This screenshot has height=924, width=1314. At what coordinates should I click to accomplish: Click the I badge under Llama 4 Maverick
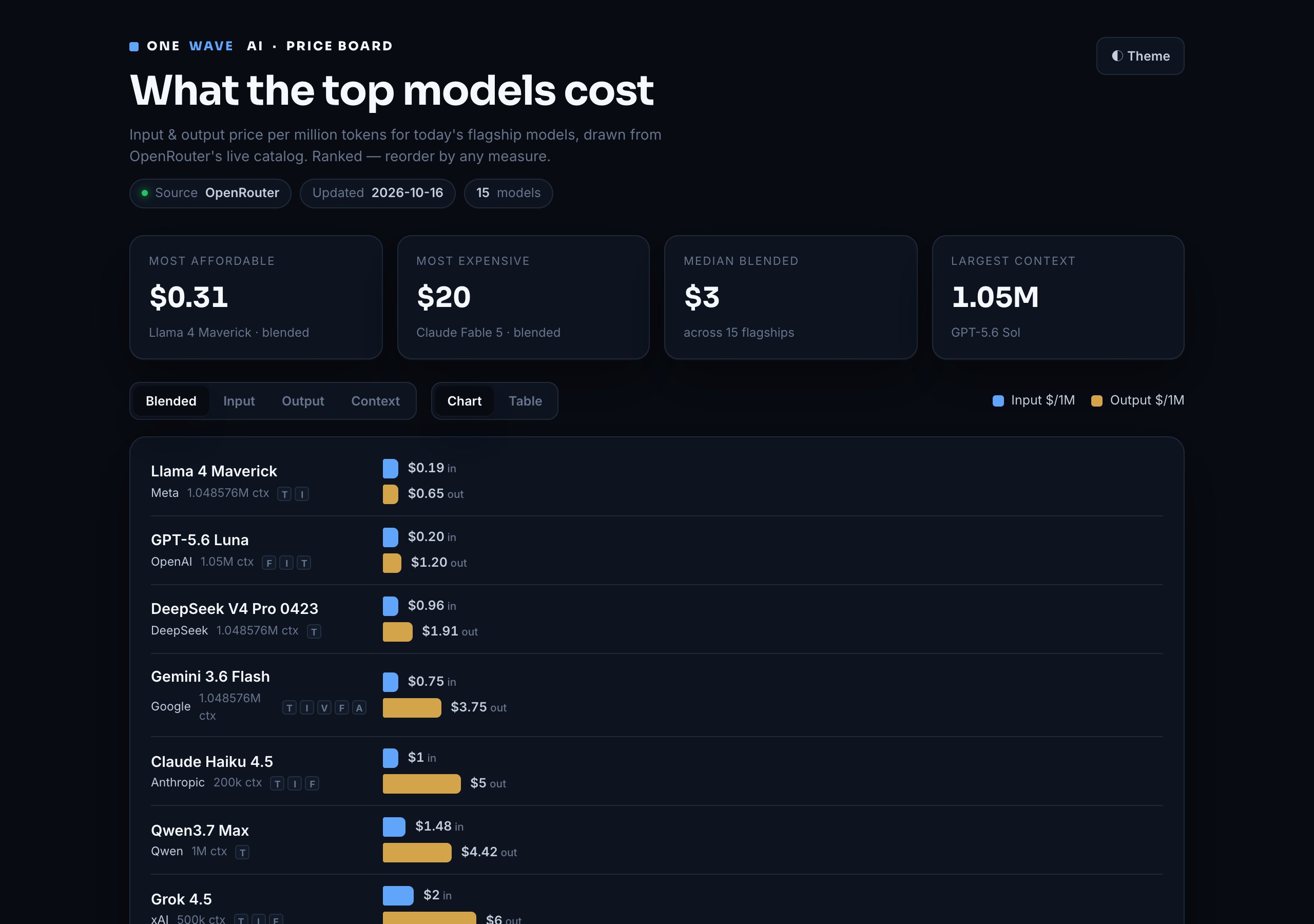point(302,494)
